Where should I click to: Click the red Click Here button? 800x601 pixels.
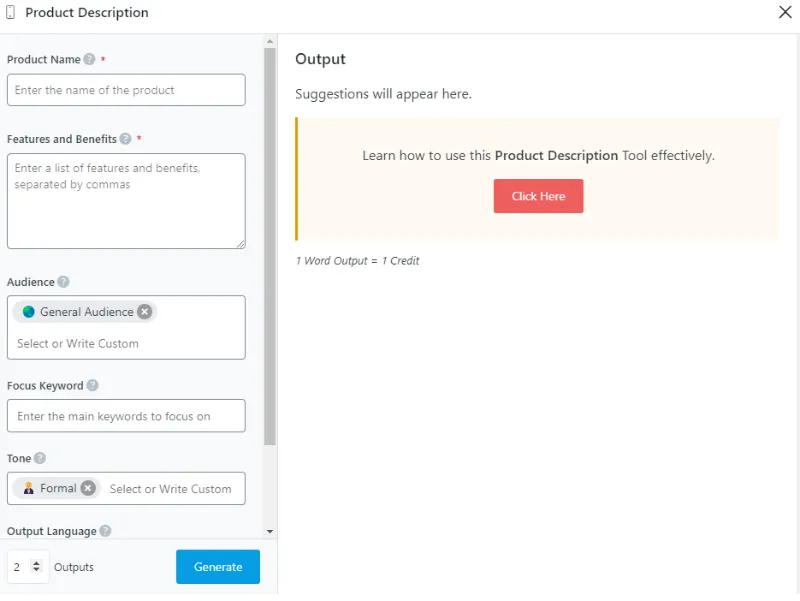pyautogui.click(x=538, y=196)
